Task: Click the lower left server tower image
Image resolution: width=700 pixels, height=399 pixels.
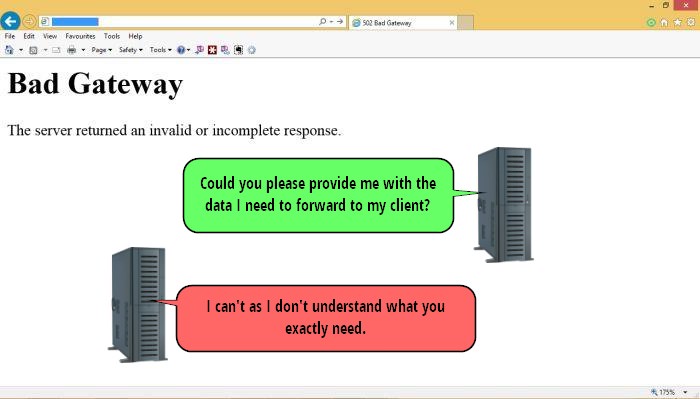Action: point(138,304)
